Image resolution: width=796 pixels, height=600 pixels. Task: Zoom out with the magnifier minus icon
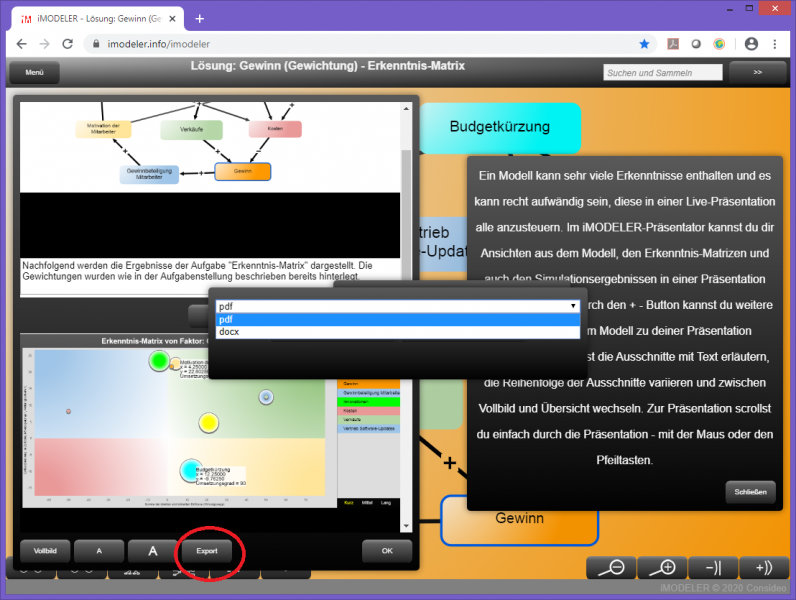tap(612, 568)
